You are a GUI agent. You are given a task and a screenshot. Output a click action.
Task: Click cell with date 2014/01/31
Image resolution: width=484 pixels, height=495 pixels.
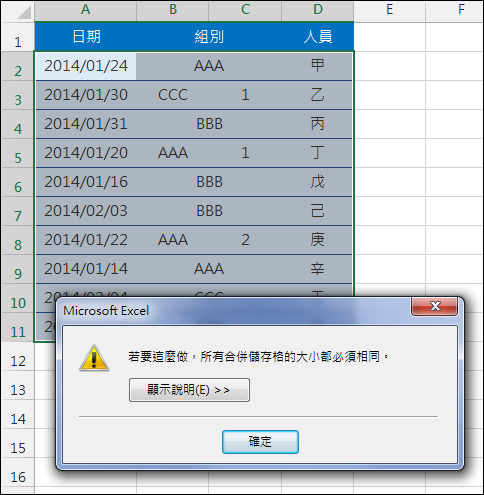click(86, 124)
